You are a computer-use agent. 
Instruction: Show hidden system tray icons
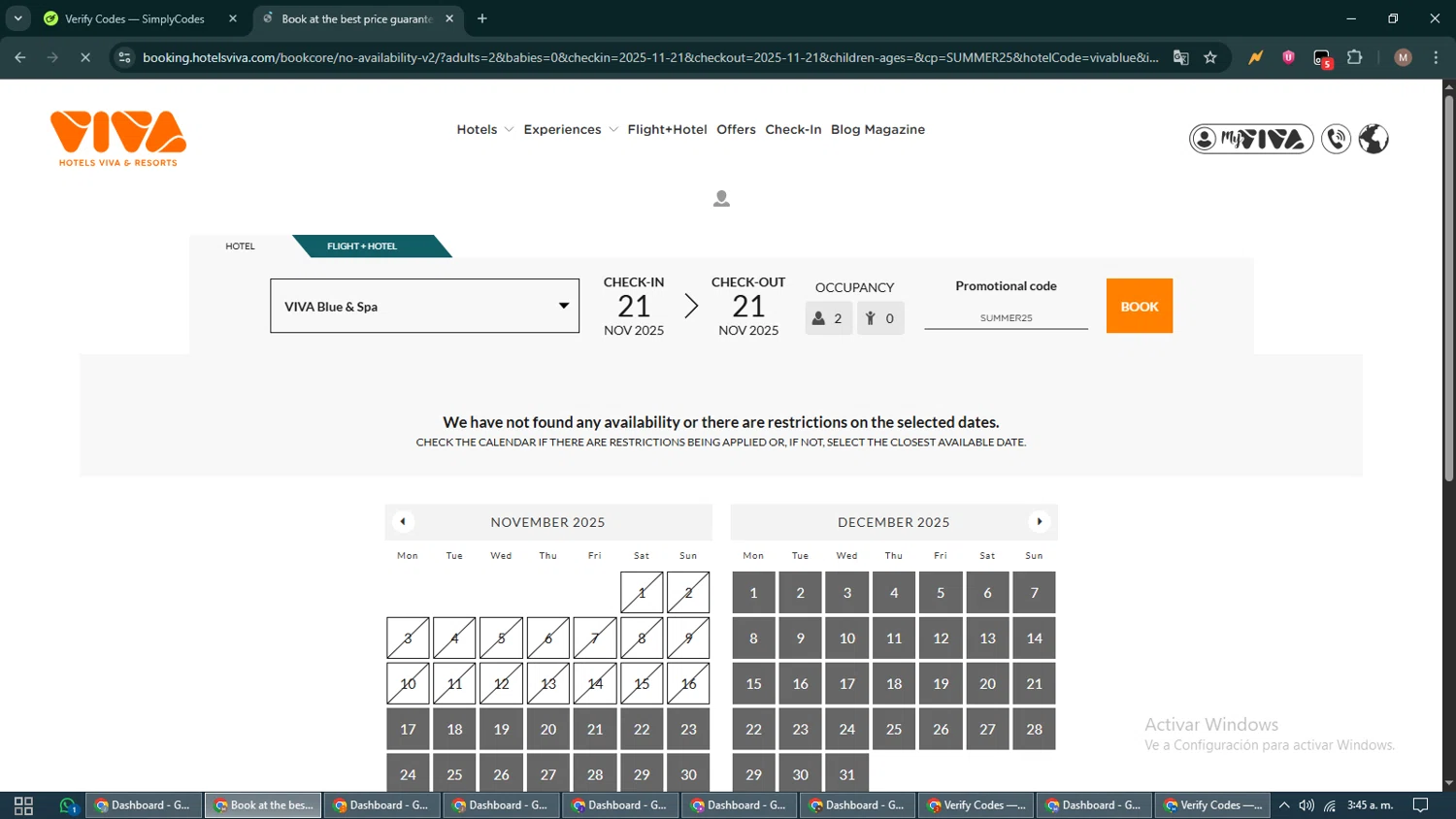(x=1284, y=805)
